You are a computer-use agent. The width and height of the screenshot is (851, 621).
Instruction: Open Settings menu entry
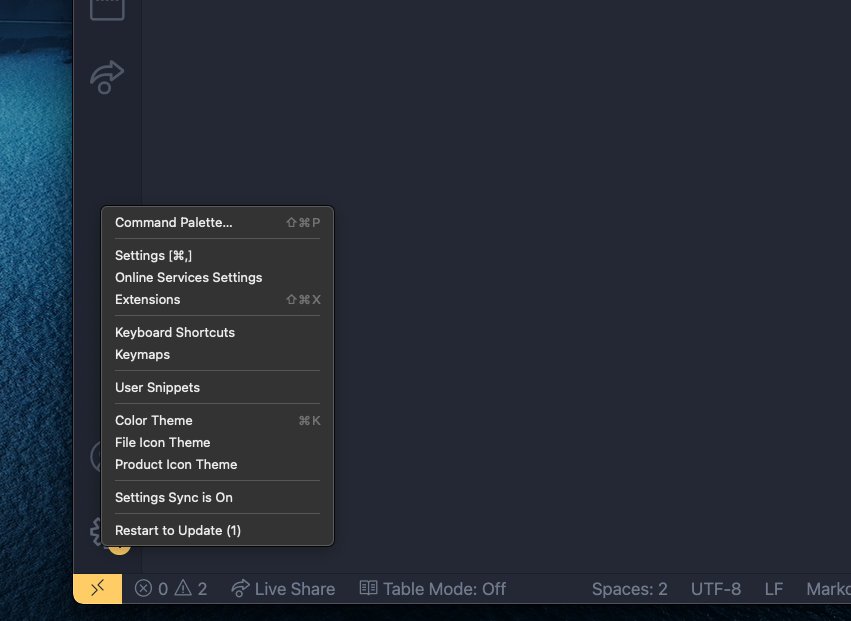coord(217,256)
